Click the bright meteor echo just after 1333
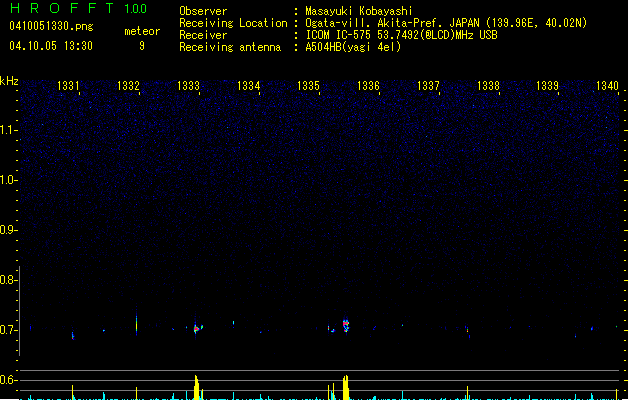The image size is (629, 400). 198,329
